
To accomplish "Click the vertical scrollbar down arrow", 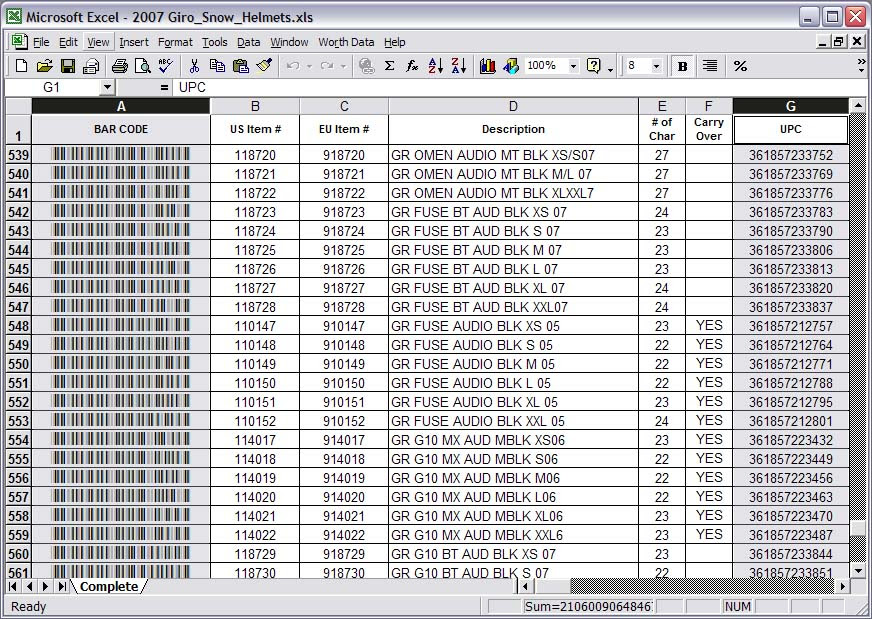I will click(x=858, y=571).
